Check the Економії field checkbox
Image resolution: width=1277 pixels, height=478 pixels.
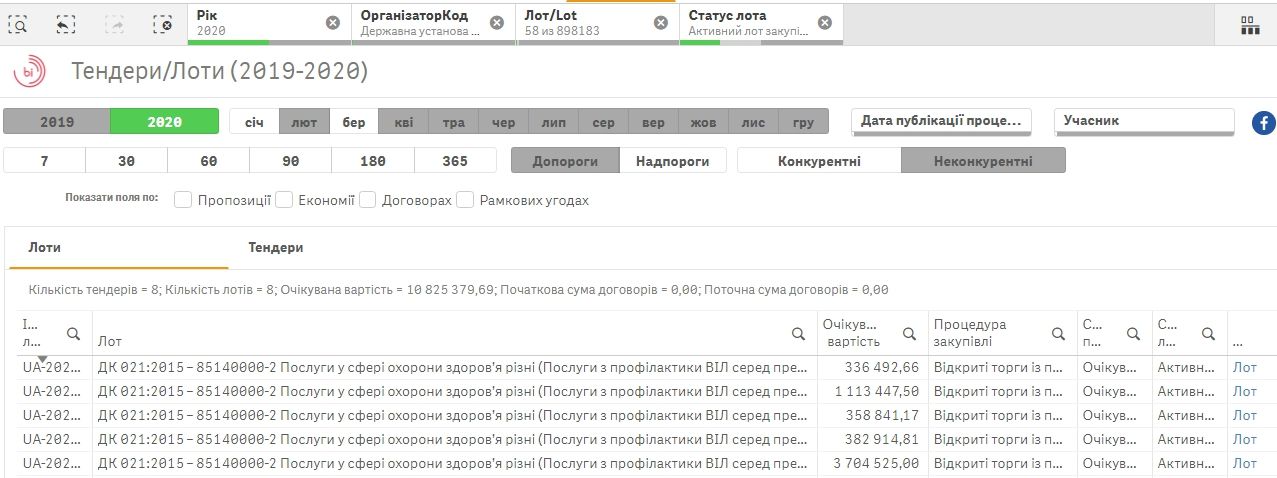(x=284, y=200)
